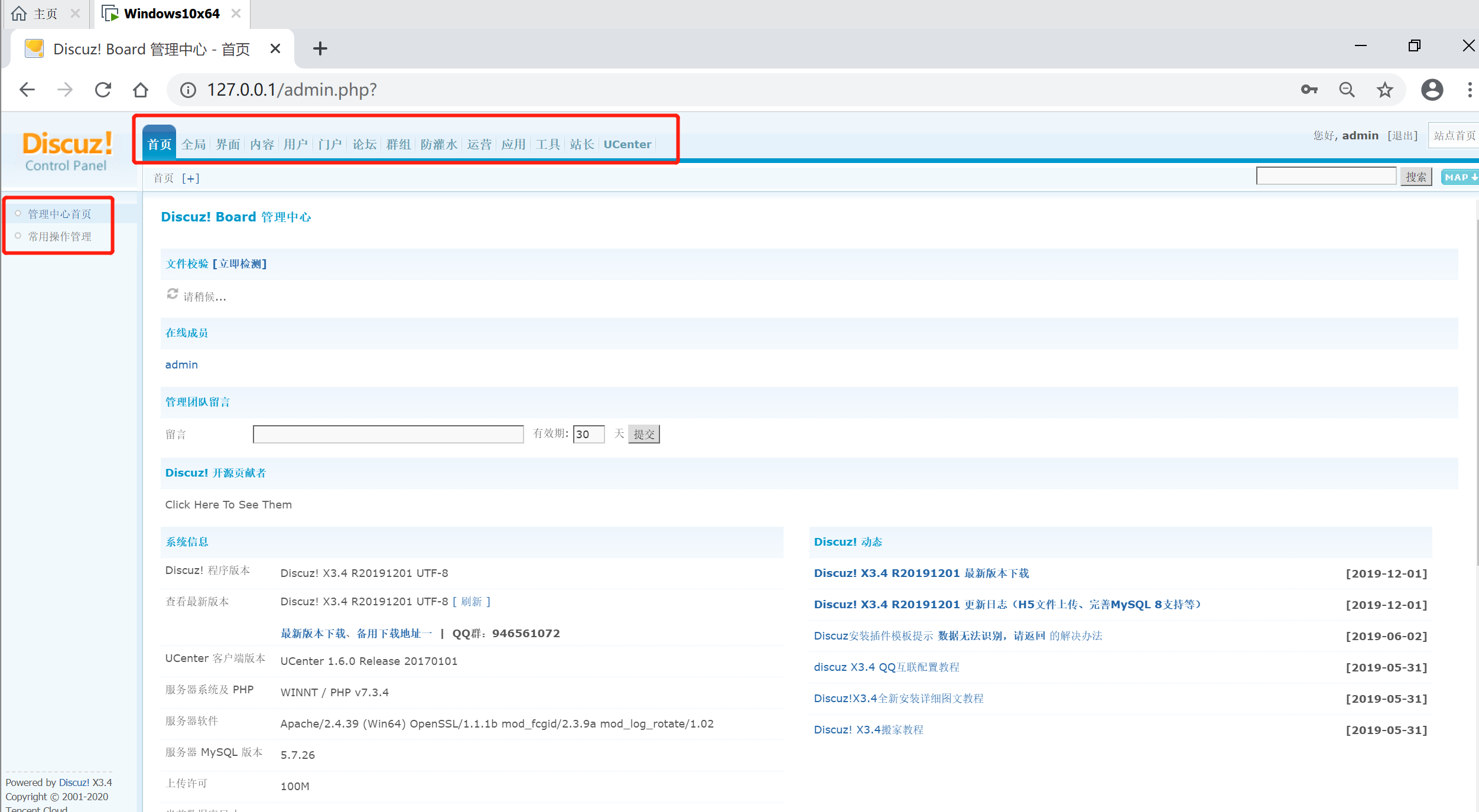The image size is (1479, 812).
Task: Click the site info icon beside URL
Action: point(188,90)
